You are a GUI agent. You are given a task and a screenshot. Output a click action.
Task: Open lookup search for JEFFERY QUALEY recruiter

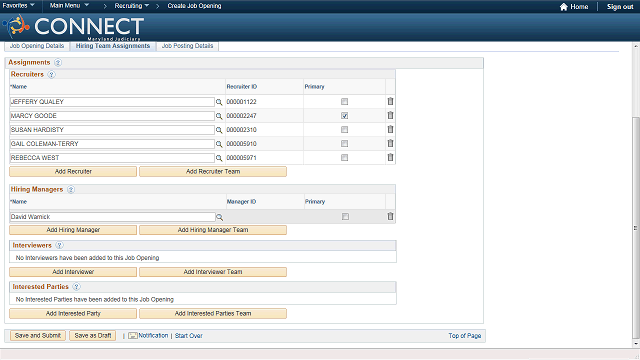click(219, 102)
